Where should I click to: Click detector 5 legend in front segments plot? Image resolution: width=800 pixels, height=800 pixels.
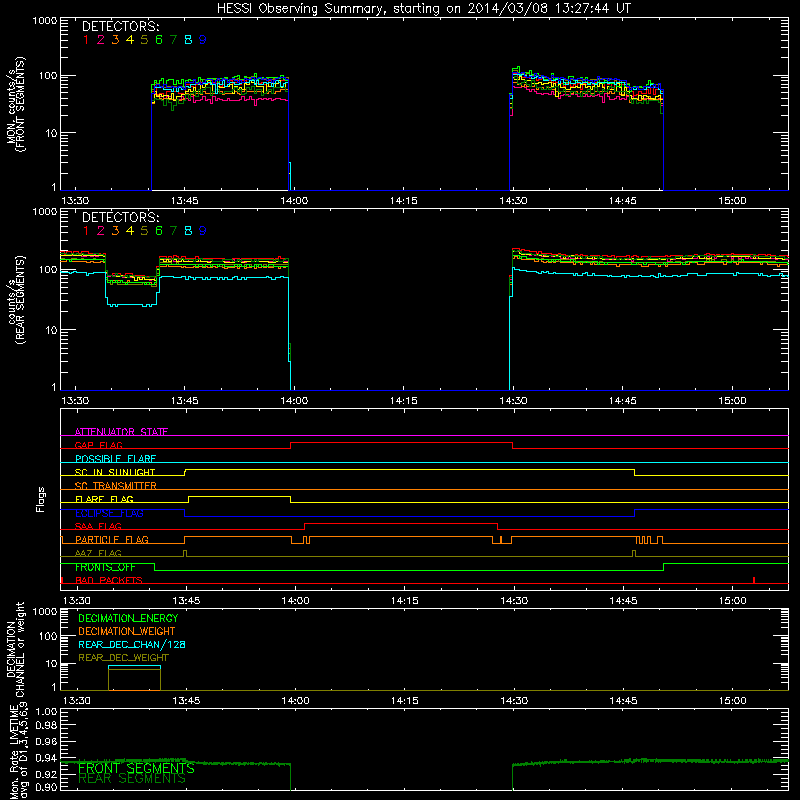click(x=144, y=40)
